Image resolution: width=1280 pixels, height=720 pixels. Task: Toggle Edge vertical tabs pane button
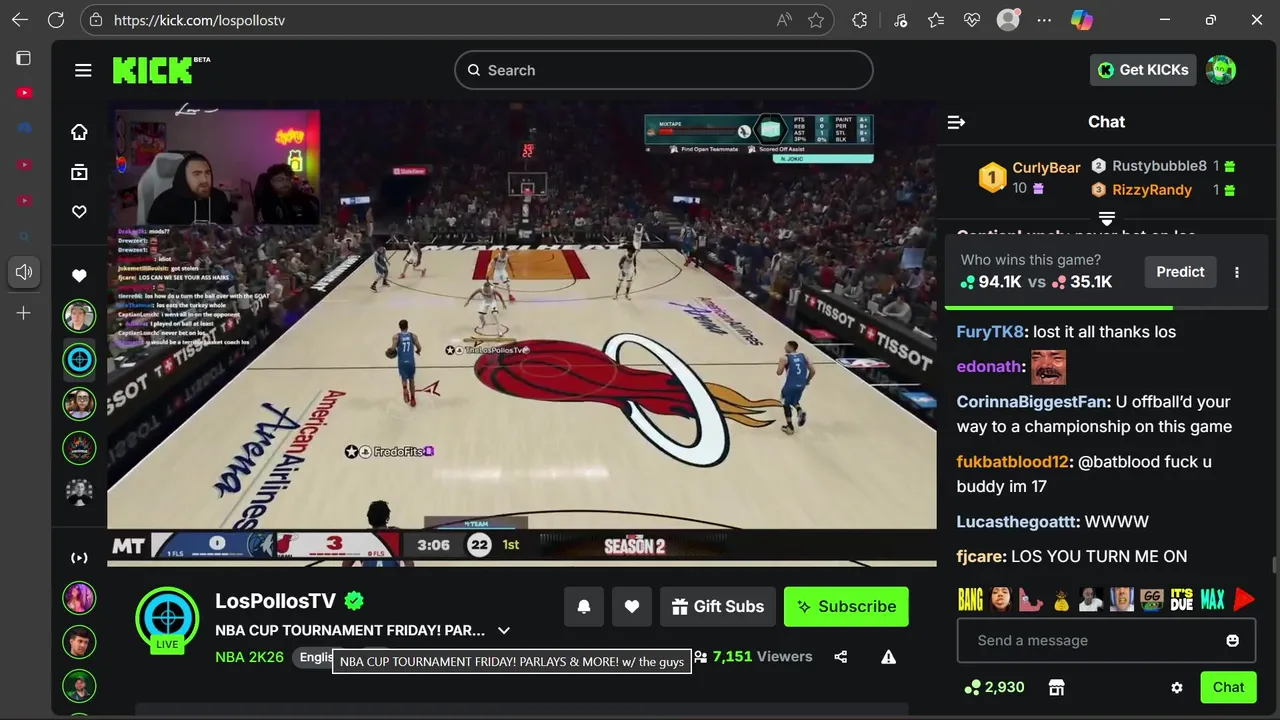tap(23, 58)
